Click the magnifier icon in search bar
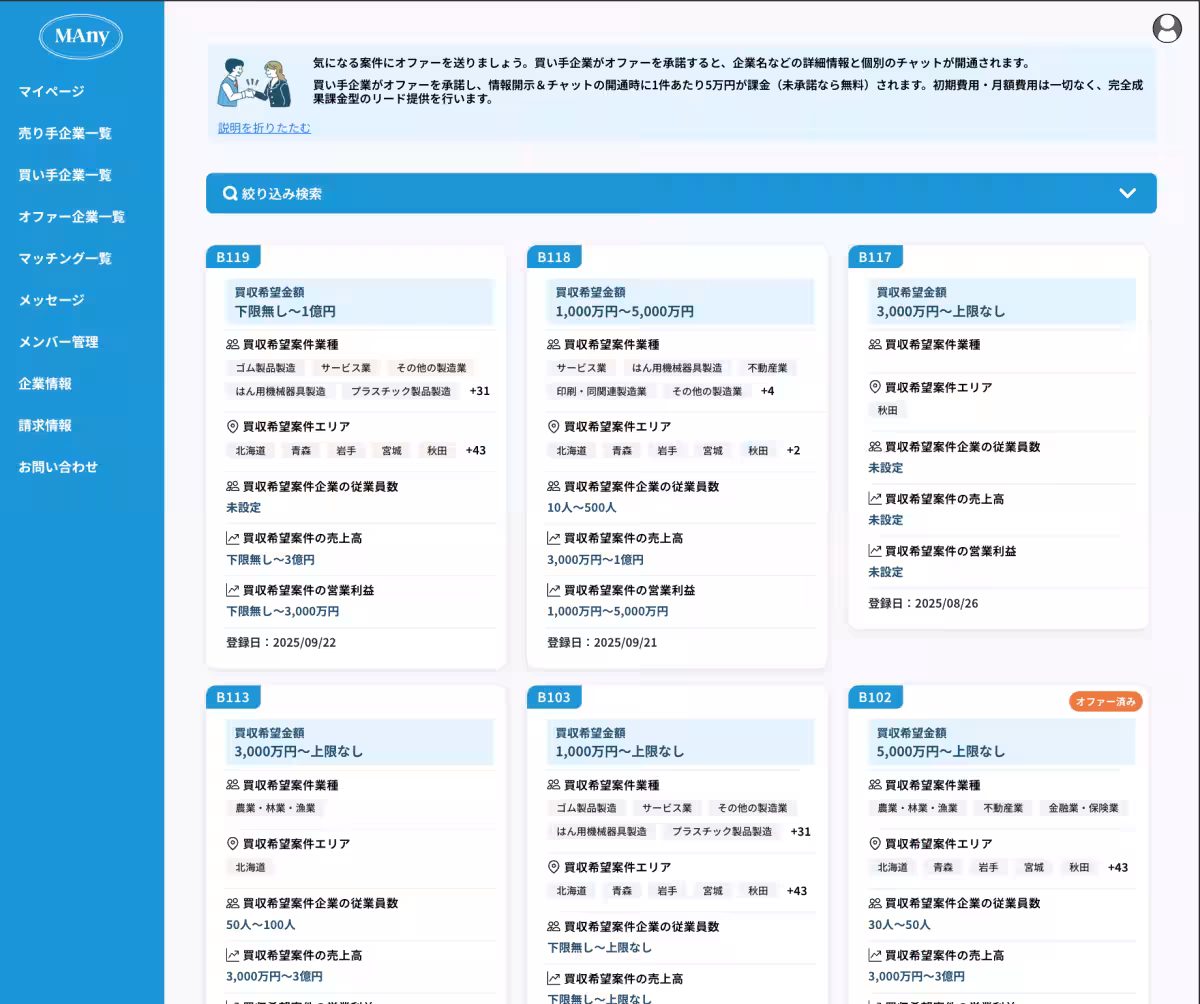 pyautogui.click(x=229, y=194)
